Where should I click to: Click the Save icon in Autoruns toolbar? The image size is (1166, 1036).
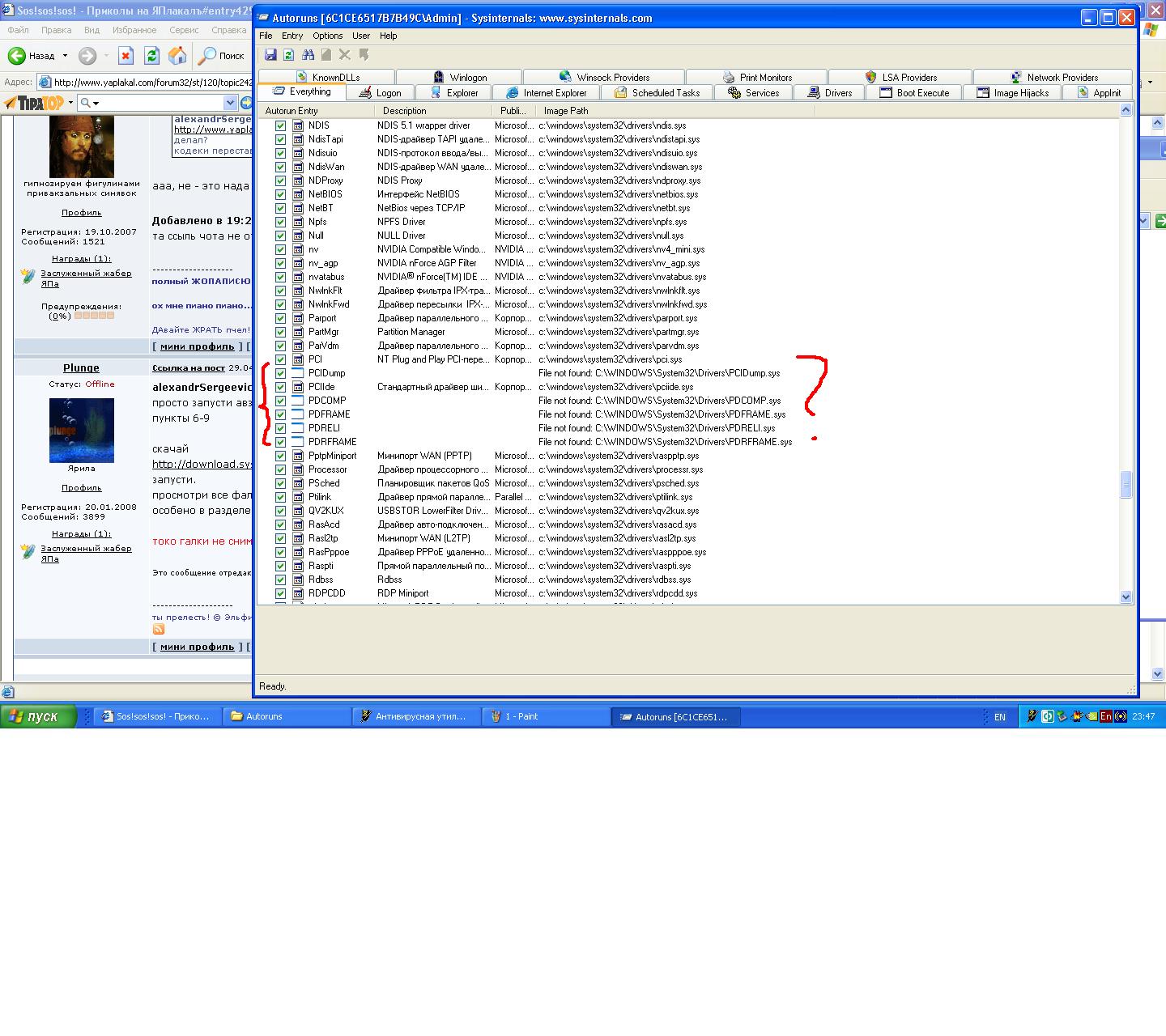(270, 54)
